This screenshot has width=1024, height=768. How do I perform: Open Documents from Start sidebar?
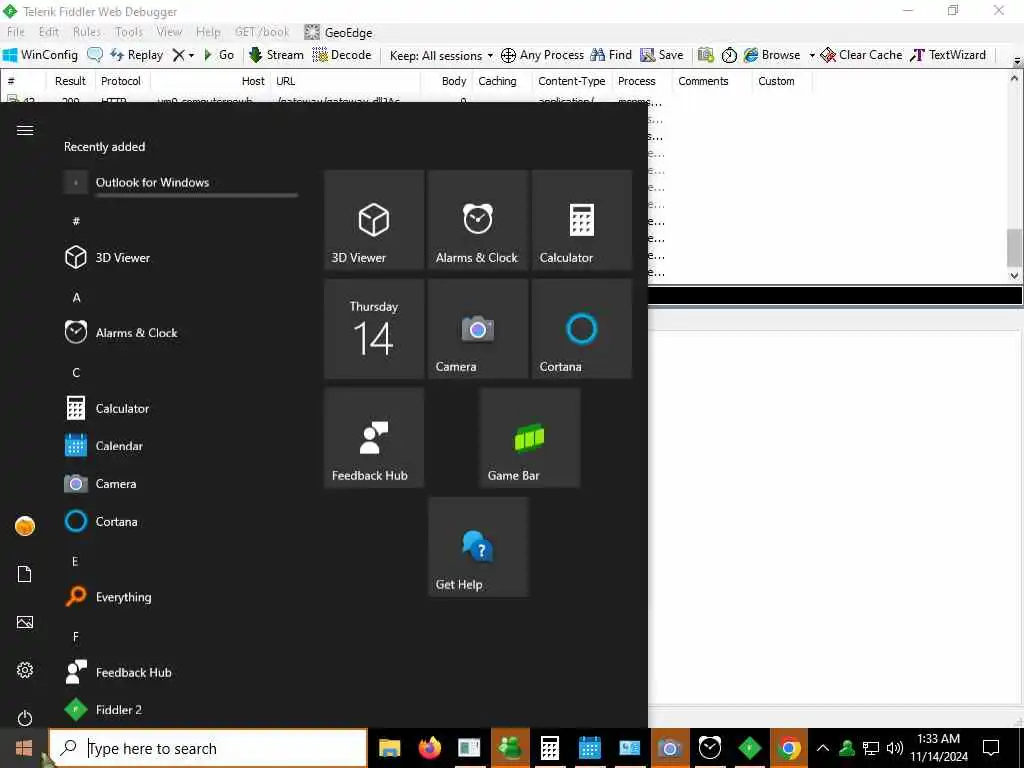[x=25, y=574]
